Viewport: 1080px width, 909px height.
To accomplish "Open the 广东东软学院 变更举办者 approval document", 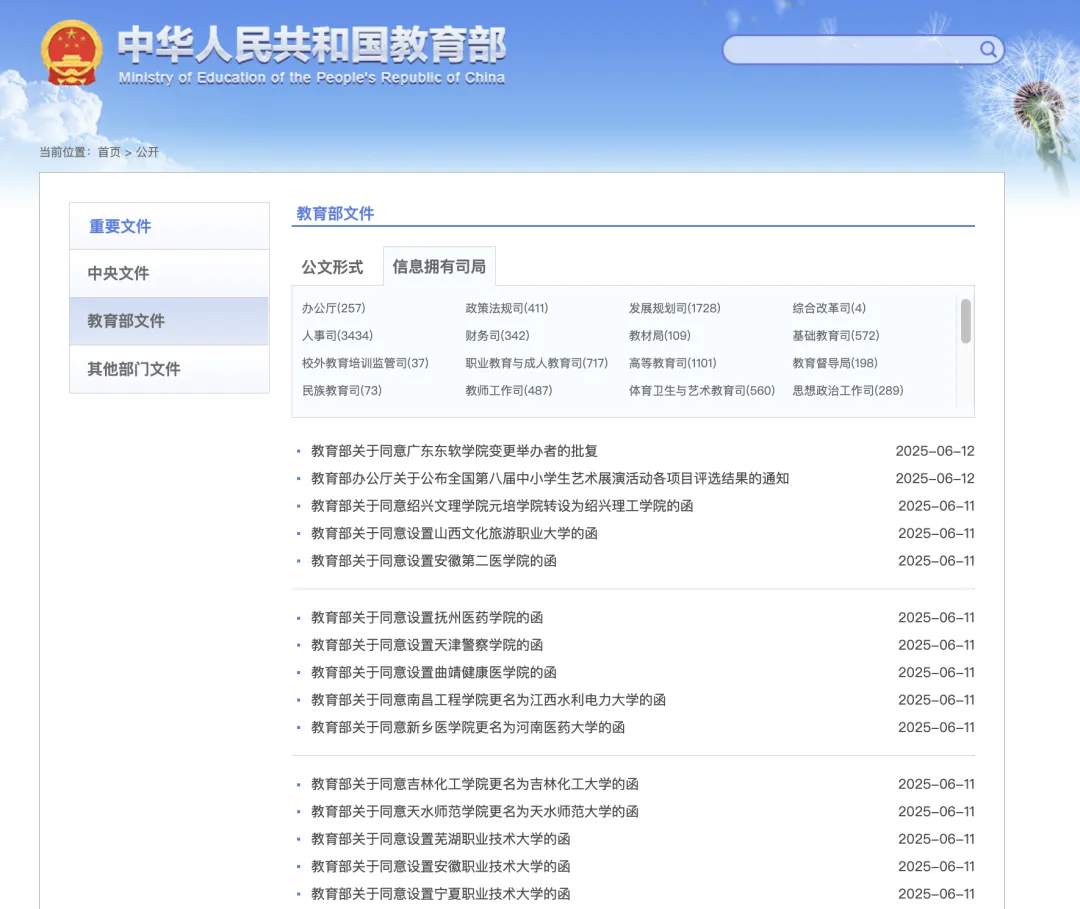I will click(x=454, y=451).
